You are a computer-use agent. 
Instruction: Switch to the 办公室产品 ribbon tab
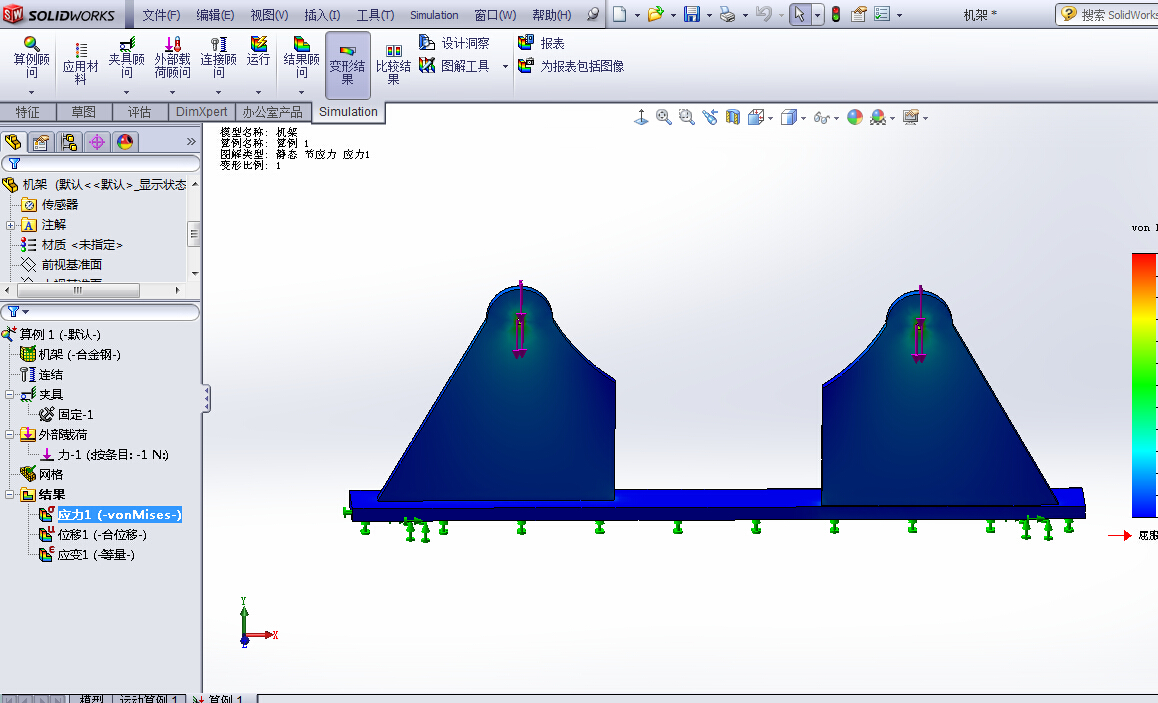tap(273, 112)
